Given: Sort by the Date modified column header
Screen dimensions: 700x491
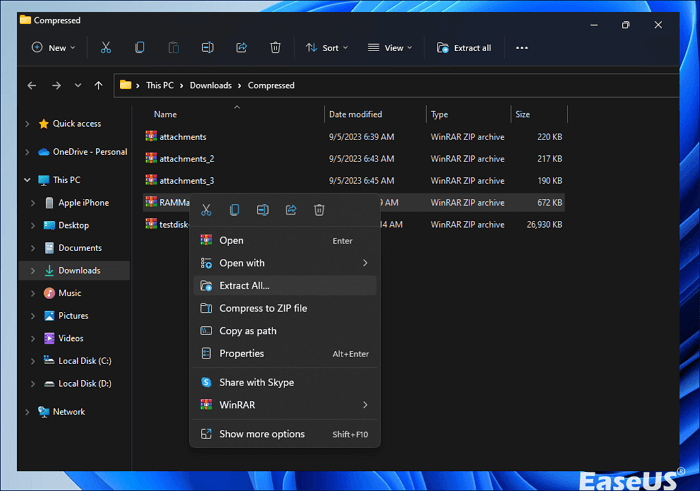Looking at the screenshot, I should tap(356, 114).
